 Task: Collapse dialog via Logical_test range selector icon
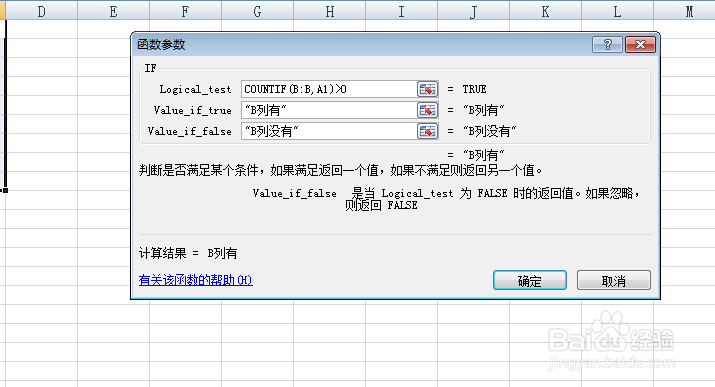tap(427, 89)
